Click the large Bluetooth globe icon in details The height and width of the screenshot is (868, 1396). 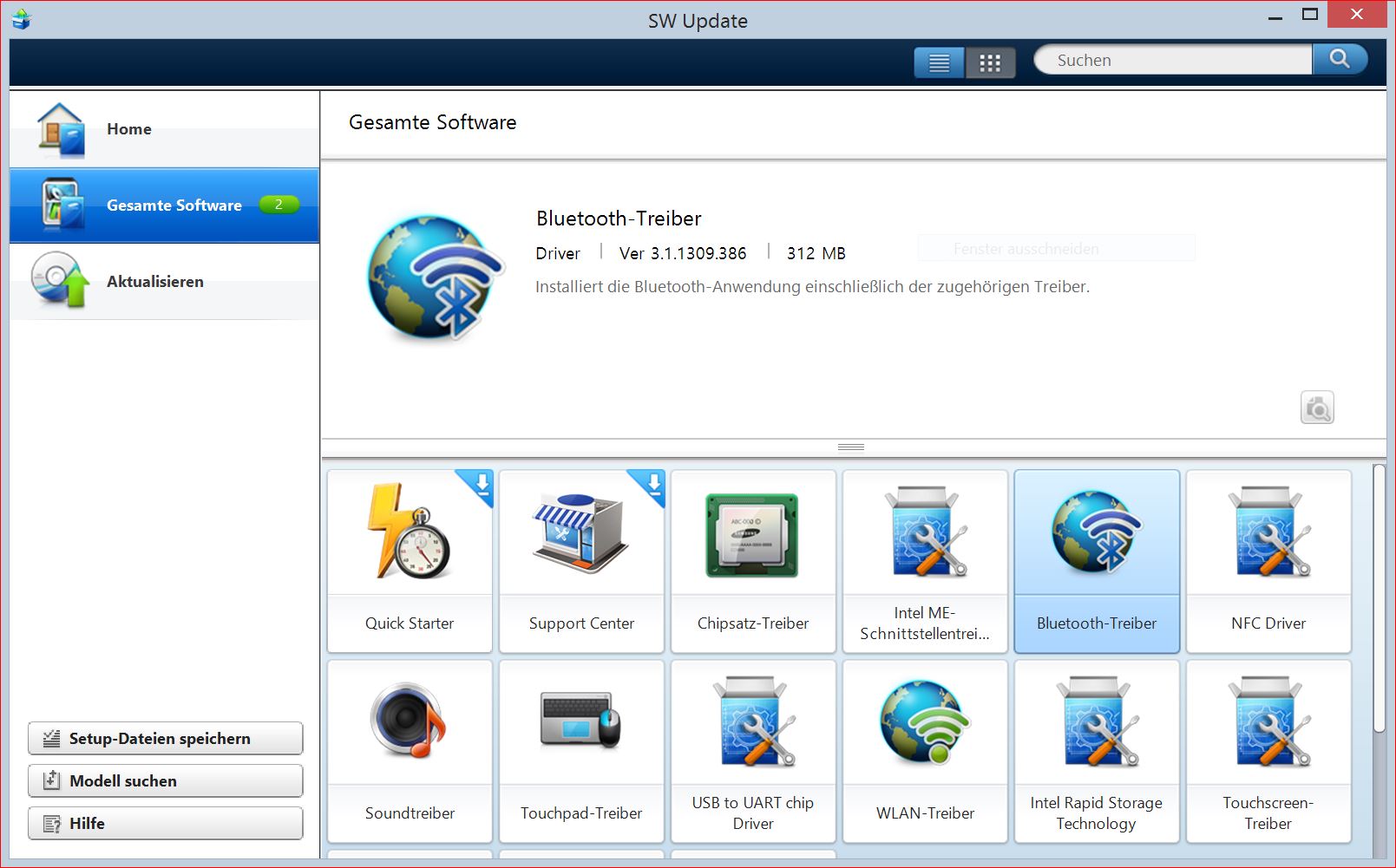point(436,277)
